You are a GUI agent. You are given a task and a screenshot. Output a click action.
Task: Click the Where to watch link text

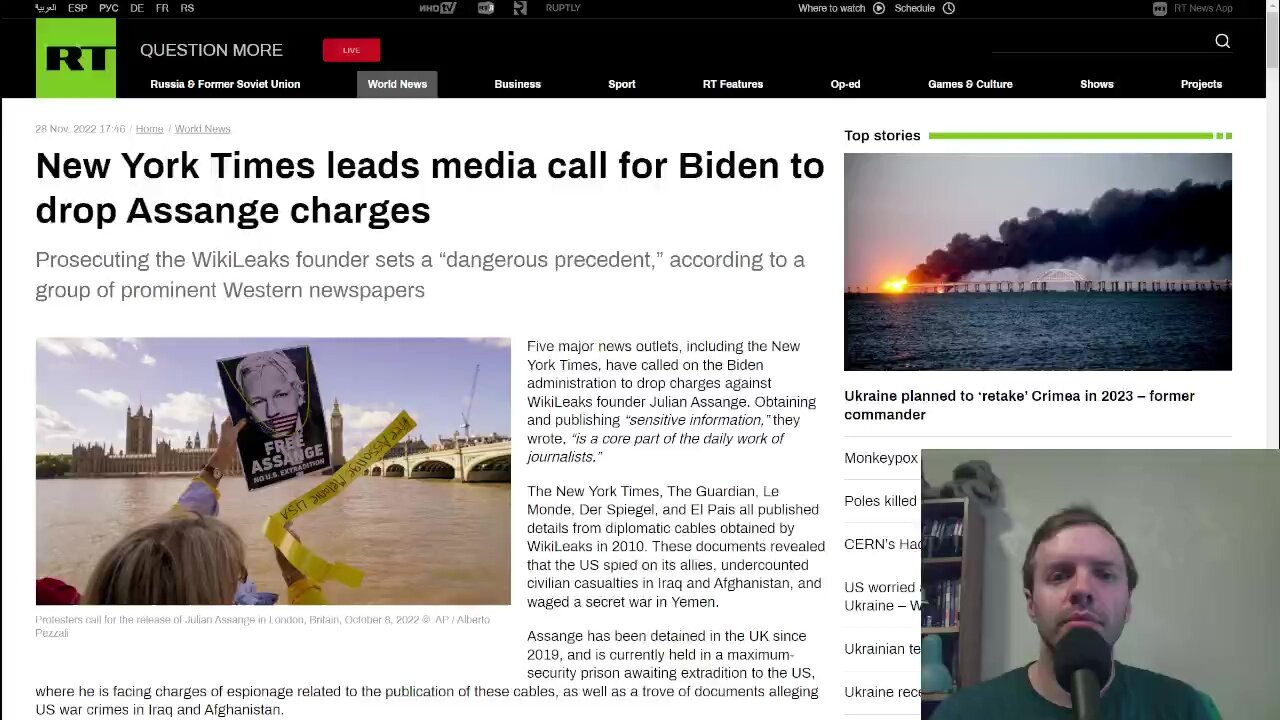(x=832, y=8)
